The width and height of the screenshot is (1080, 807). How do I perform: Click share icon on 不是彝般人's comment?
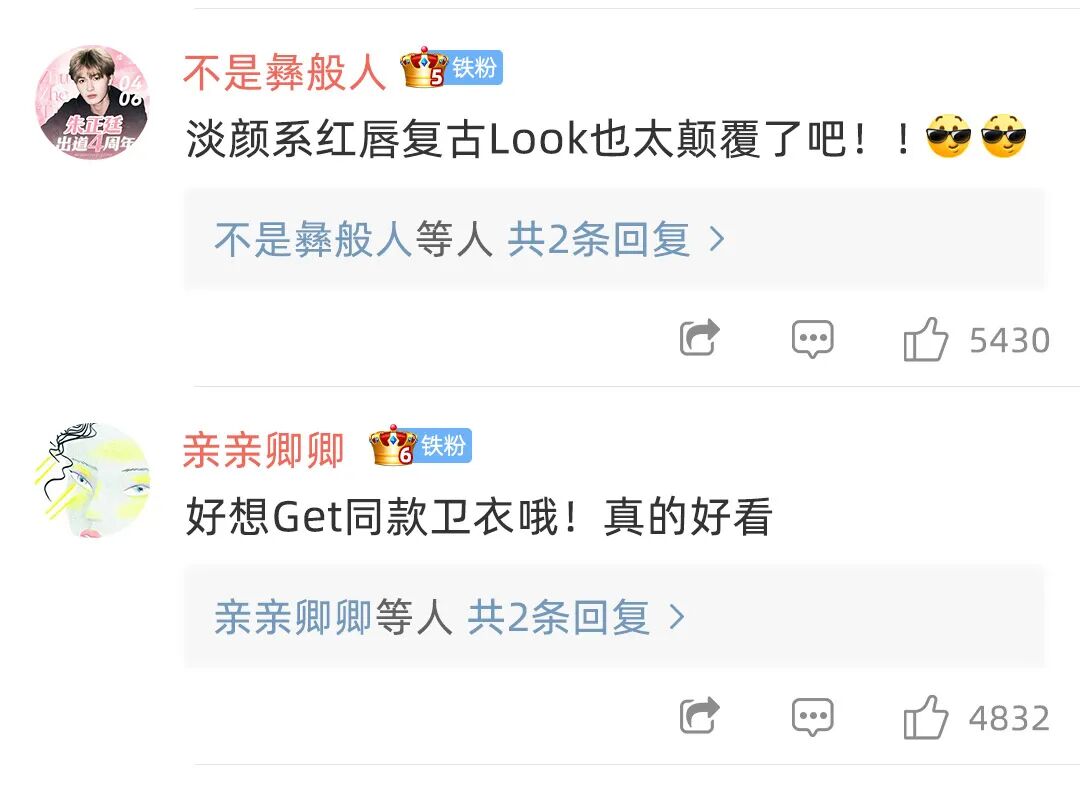click(x=699, y=338)
